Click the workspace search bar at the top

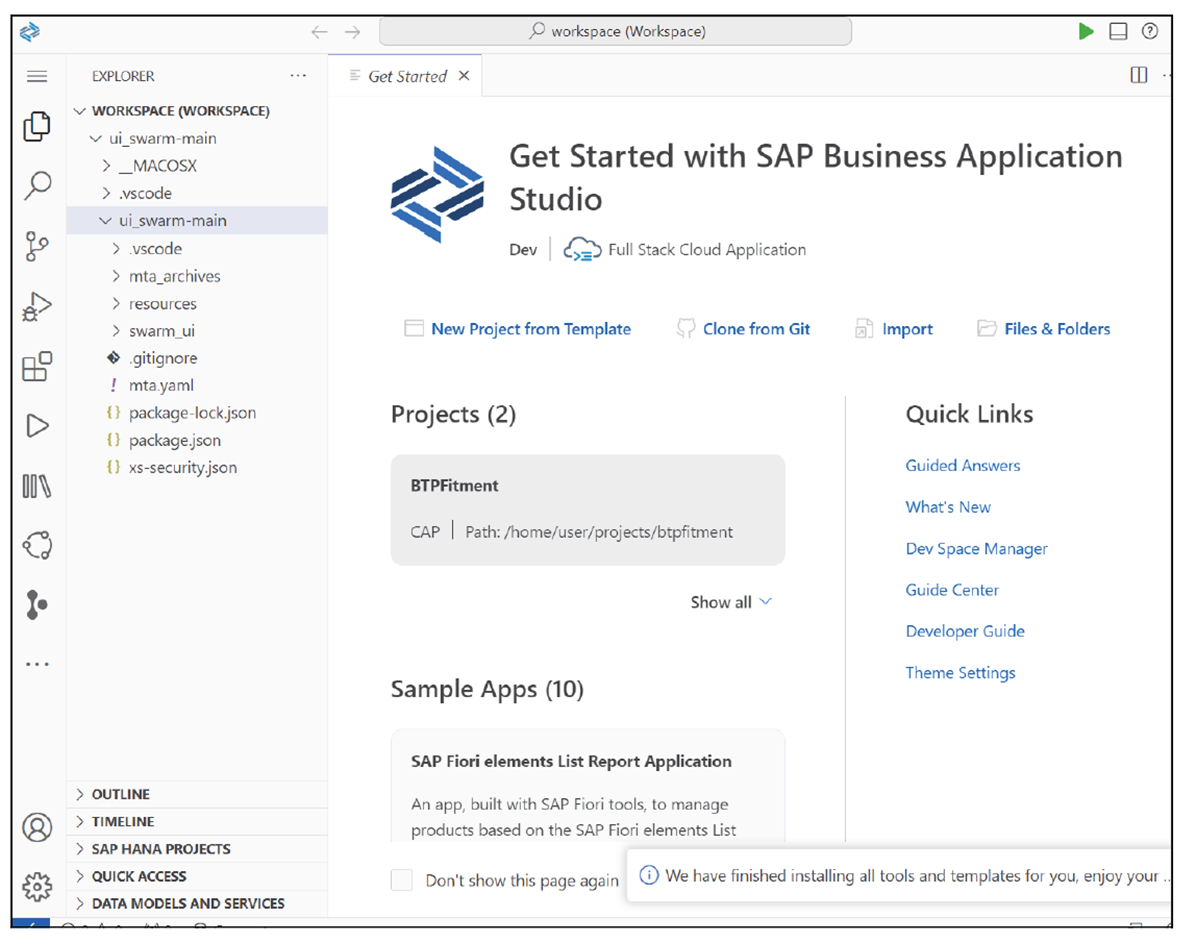click(x=614, y=31)
